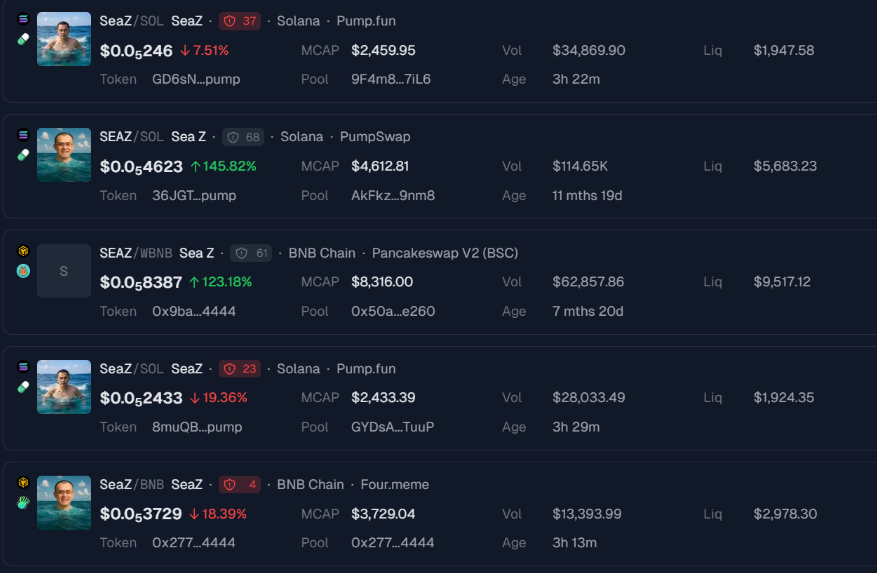Select price change 18.39% down

(218, 514)
